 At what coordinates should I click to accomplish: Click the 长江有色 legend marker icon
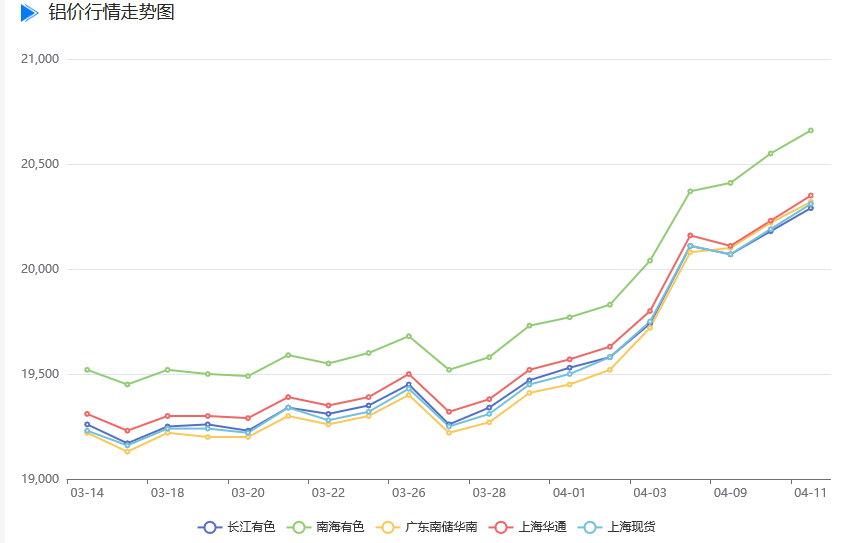pyautogui.click(x=209, y=527)
